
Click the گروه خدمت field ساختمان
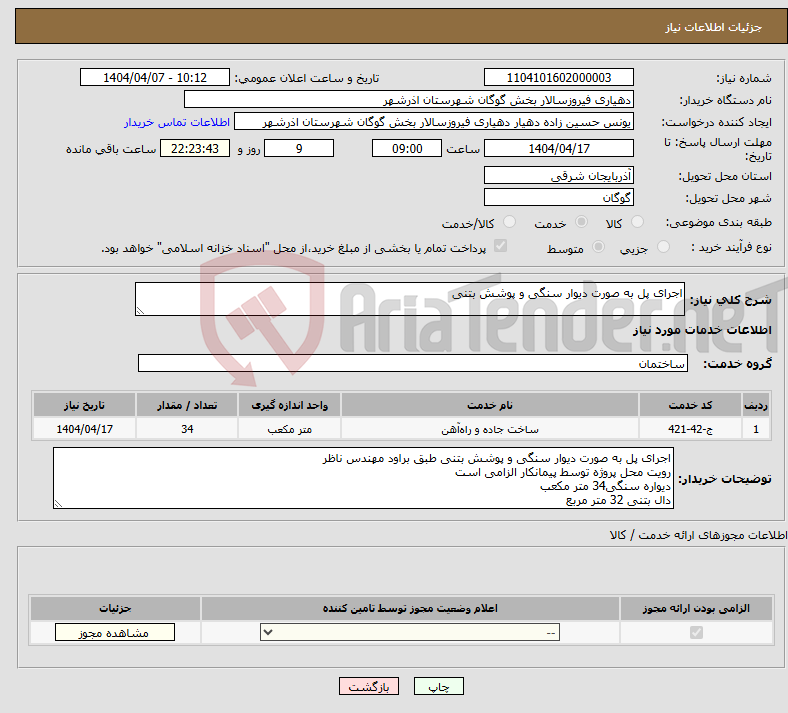413,363
